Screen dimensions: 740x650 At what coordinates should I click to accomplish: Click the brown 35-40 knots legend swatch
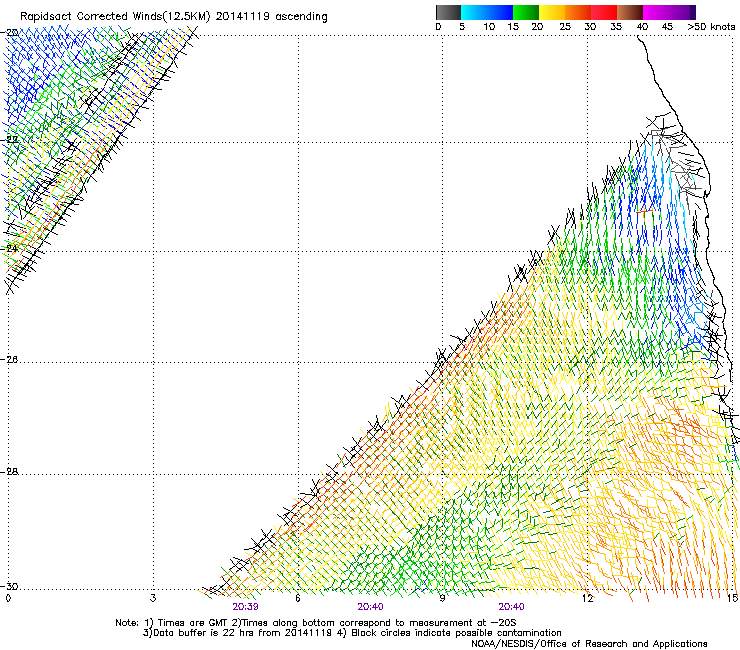(x=630, y=12)
